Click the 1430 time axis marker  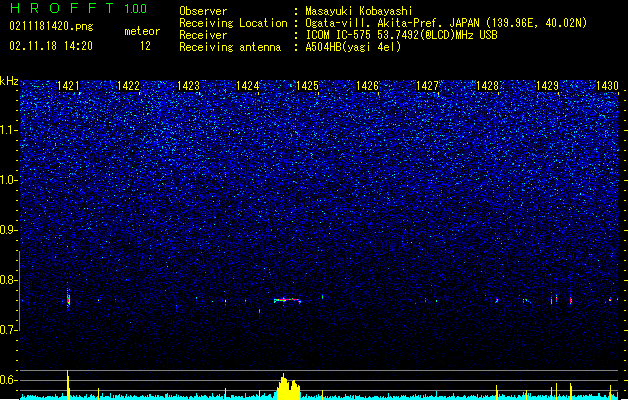[x=607, y=86]
